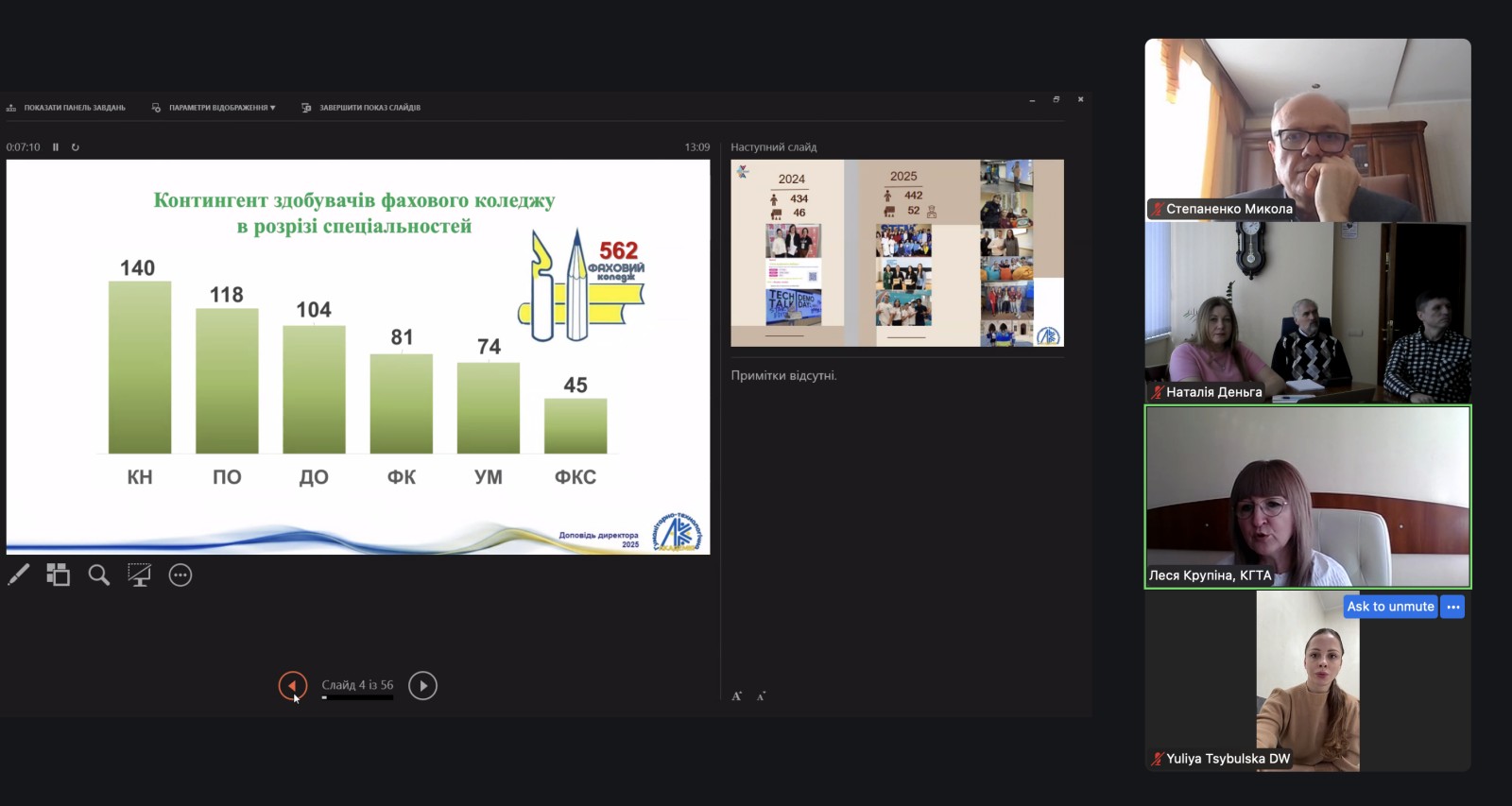Viewport: 1512px width, 806px height.
Task: Advance to the next slide
Action: point(422,685)
